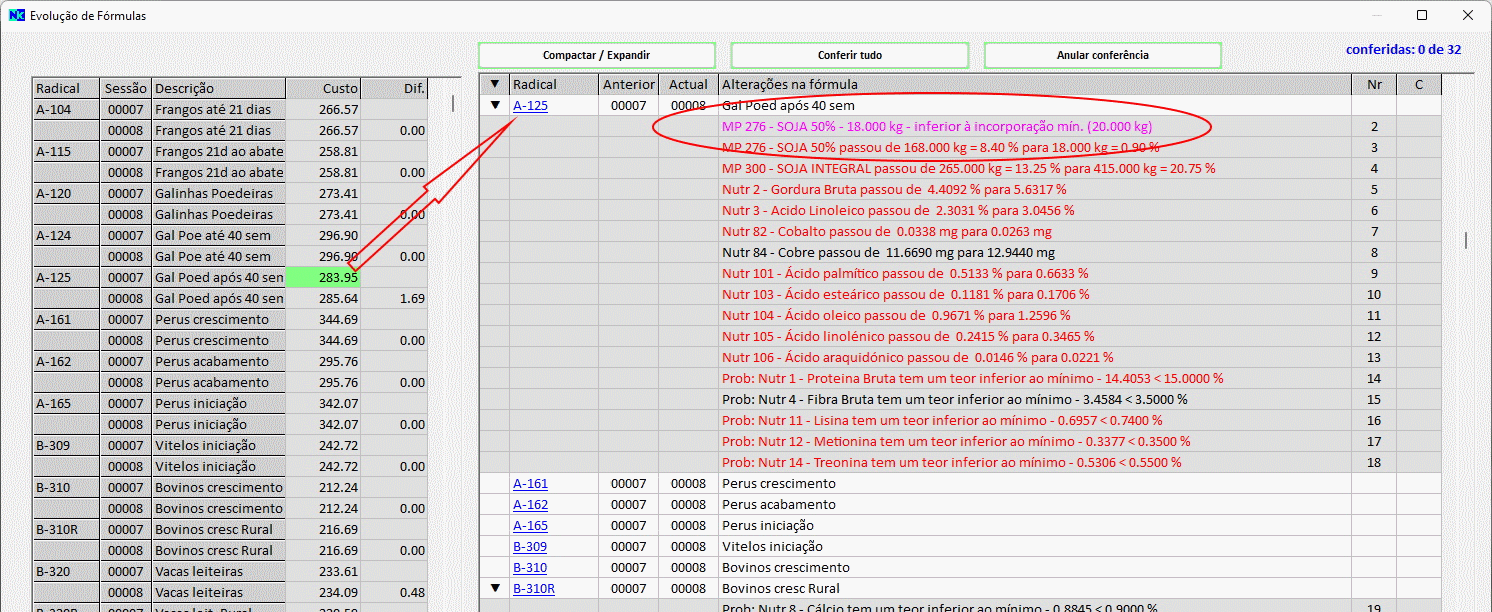1492x612 pixels.
Task: Click the Custo column header
Action: click(x=323, y=88)
